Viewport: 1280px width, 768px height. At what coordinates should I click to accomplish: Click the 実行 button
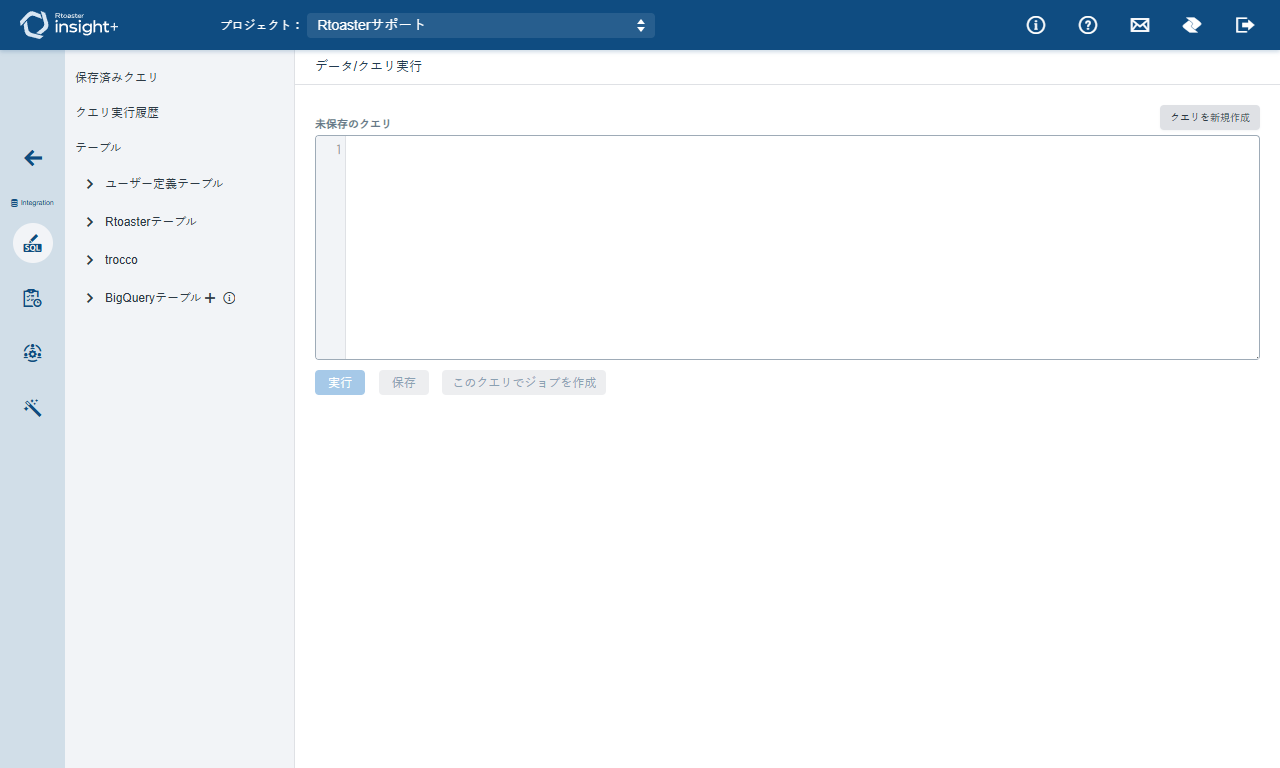340,382
